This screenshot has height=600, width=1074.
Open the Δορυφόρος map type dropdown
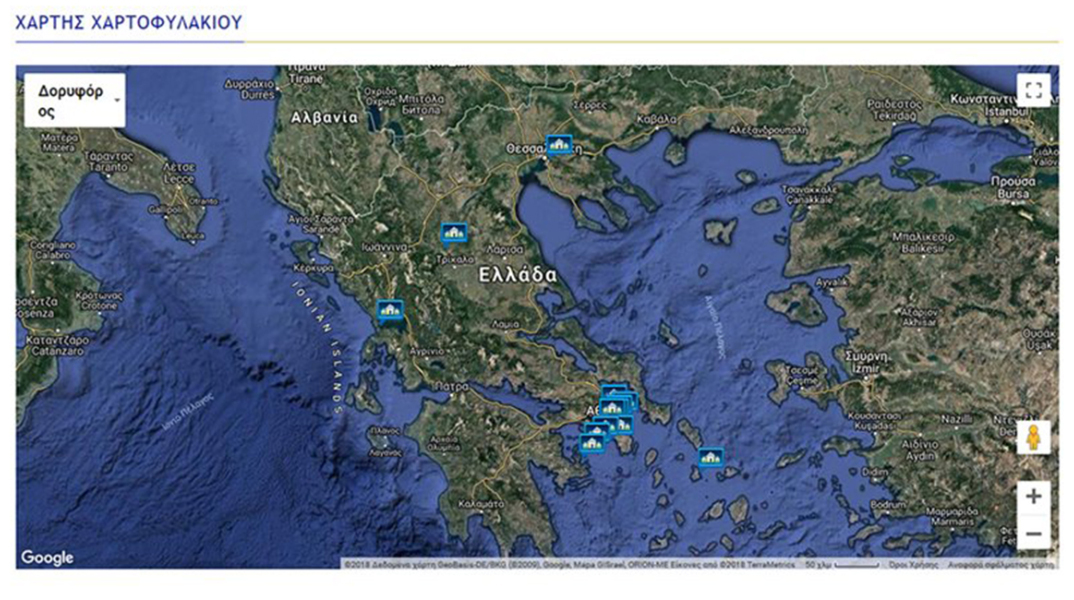(x=75, y=100)
